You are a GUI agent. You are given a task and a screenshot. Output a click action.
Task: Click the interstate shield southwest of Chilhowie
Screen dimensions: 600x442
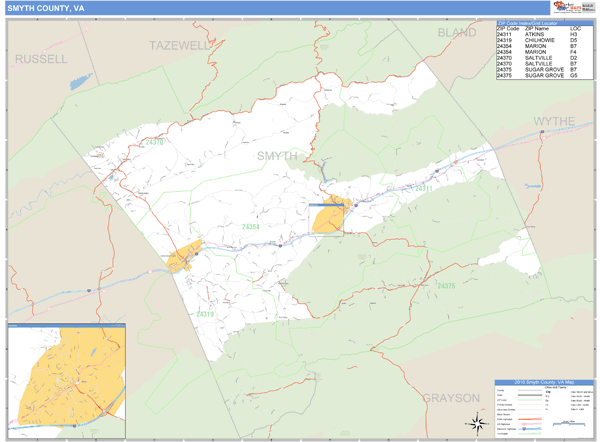coord(89,290)
